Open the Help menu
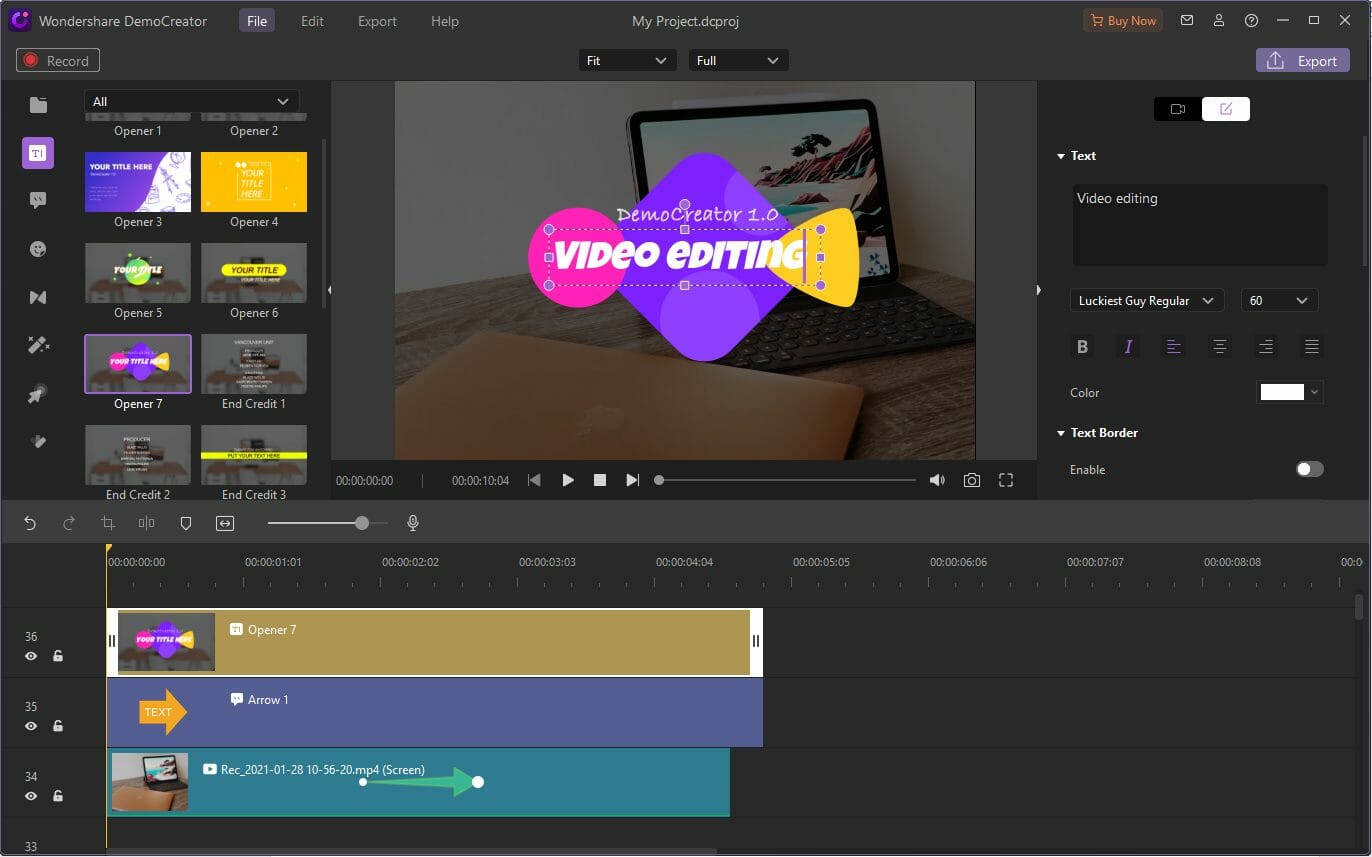Screen dimensions: 1372x857 coord(445,21)
